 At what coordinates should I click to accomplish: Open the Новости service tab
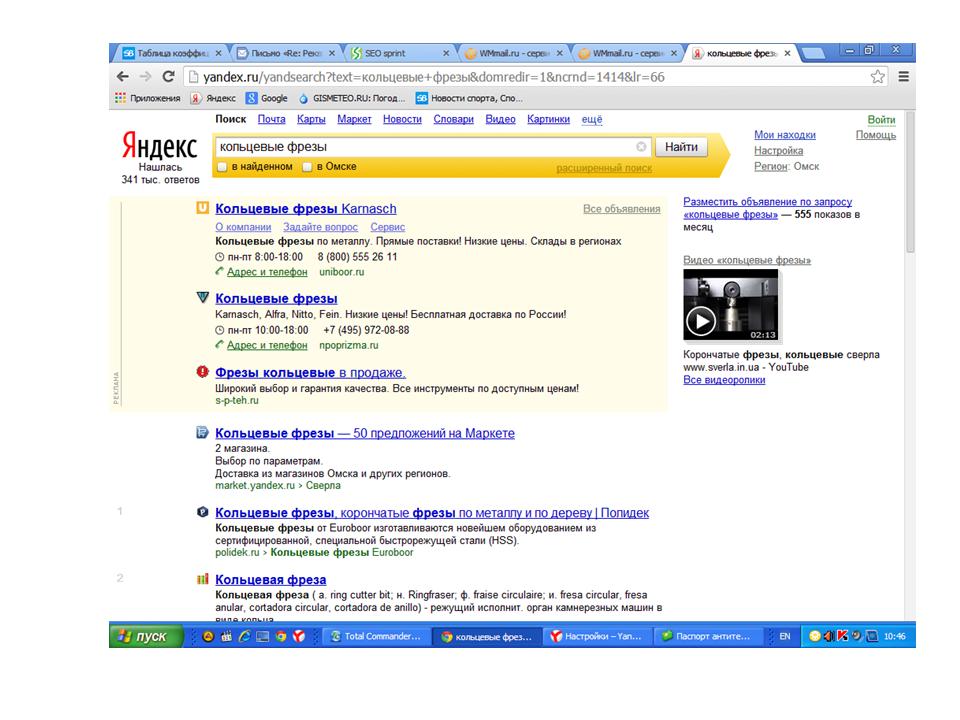click(402, 119)
